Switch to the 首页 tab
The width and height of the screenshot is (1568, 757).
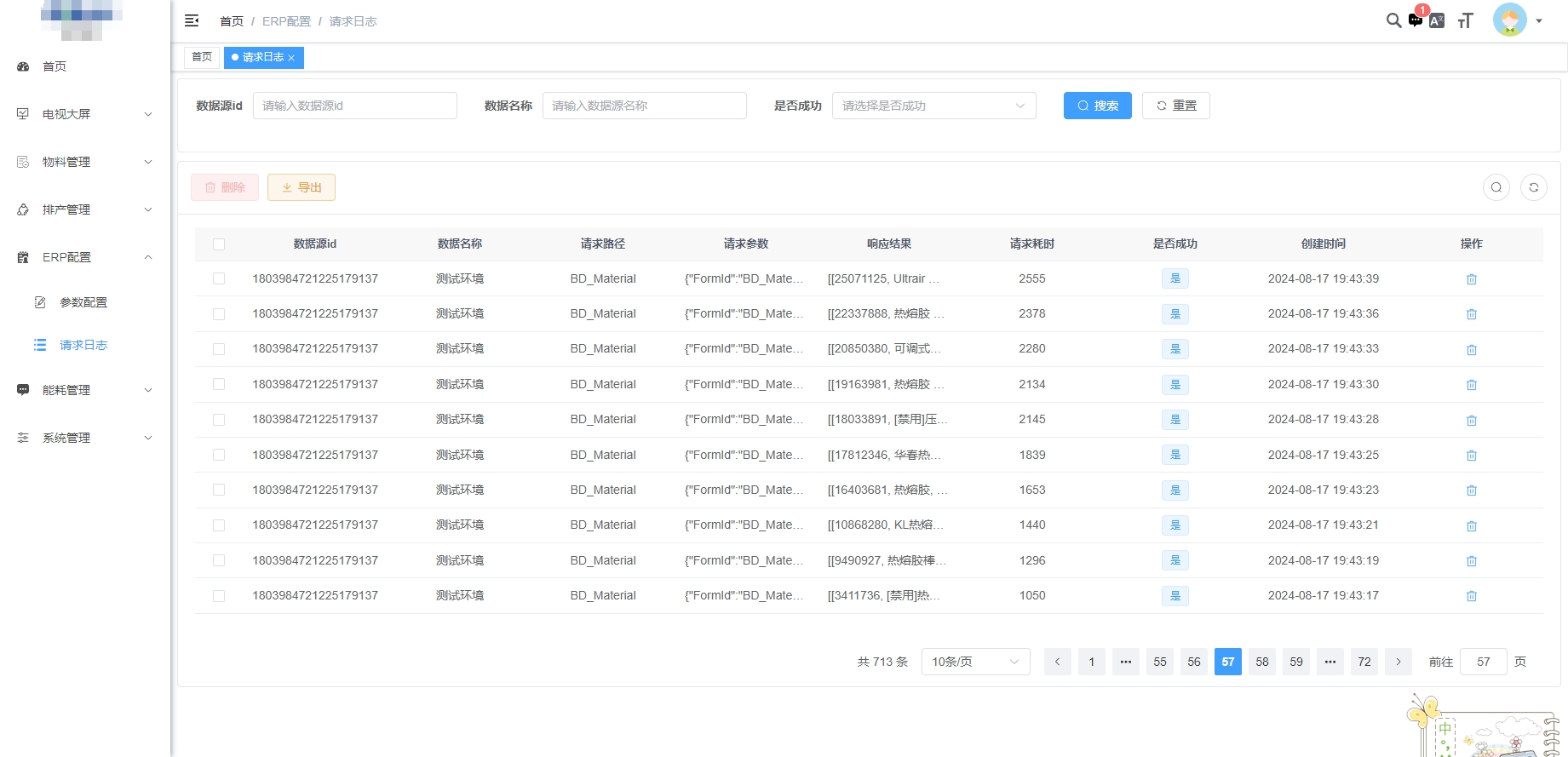click(x=202, y=57)
